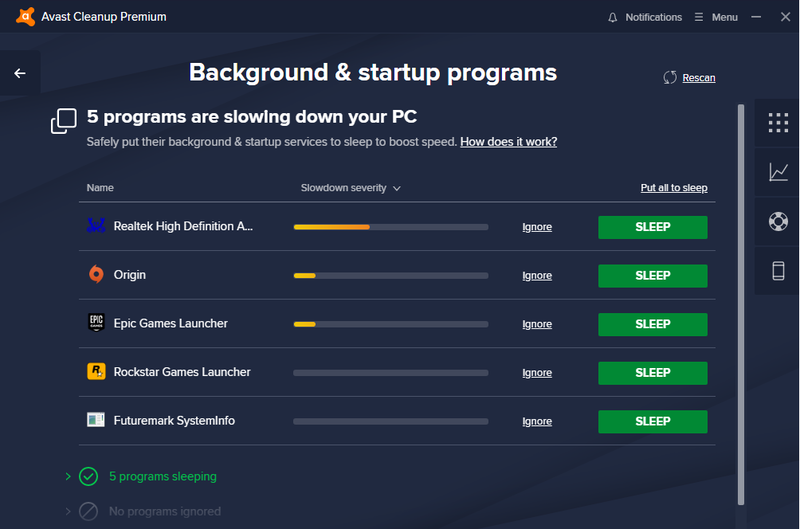Viewport: 800px width, 529px height.
Task: Open the How does it work link
Action: (508, 142)
